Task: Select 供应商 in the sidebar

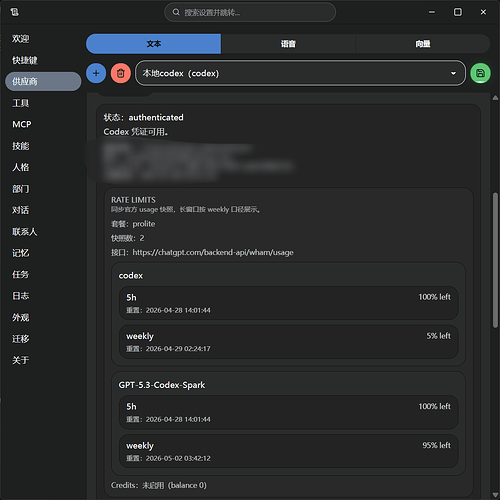Action: pos(43,81)
